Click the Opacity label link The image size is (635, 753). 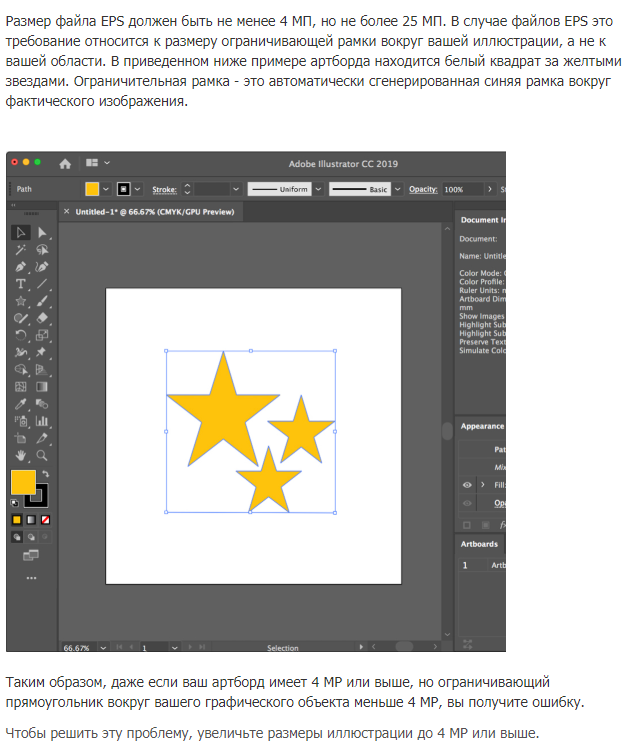click(423, 189)
